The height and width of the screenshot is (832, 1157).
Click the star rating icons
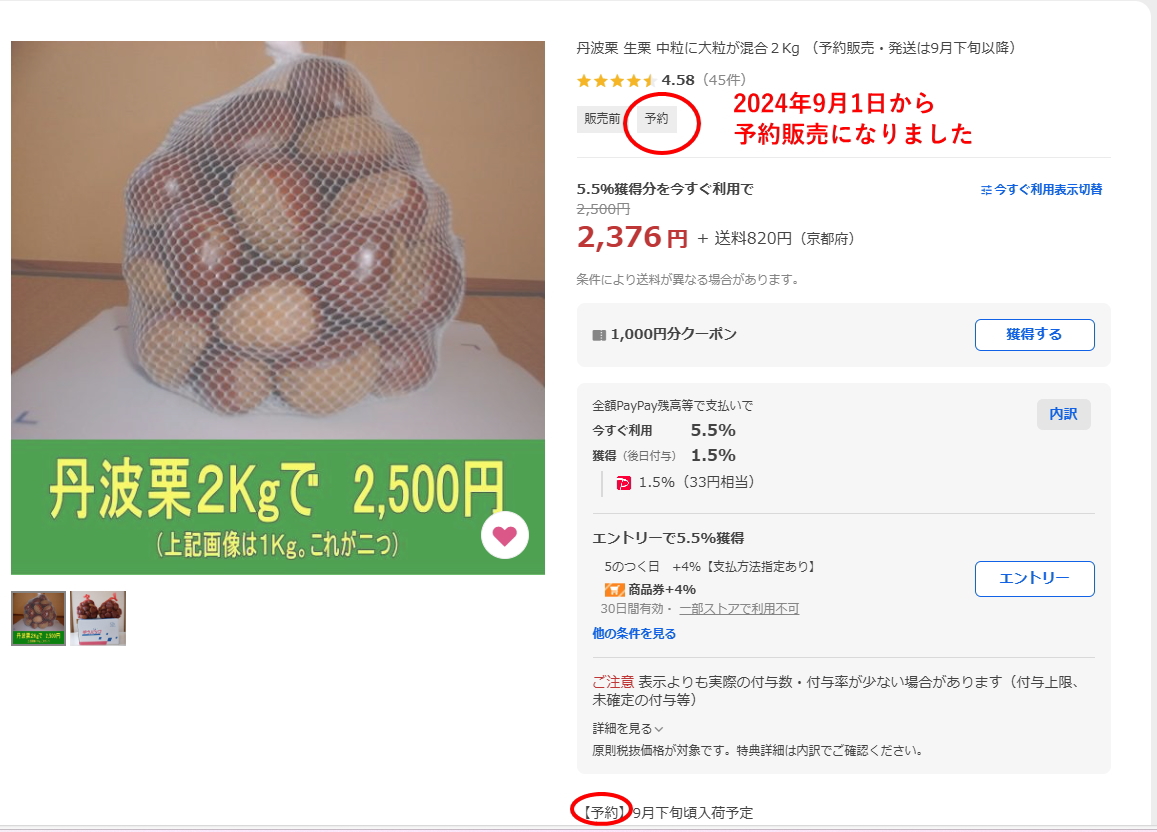pos(616,80)
